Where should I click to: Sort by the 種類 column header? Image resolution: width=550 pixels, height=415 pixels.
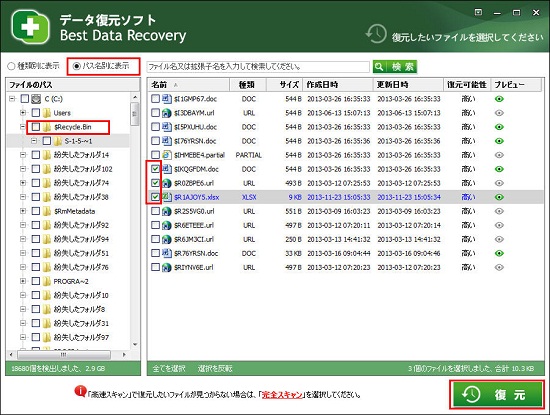click(248, 85)
